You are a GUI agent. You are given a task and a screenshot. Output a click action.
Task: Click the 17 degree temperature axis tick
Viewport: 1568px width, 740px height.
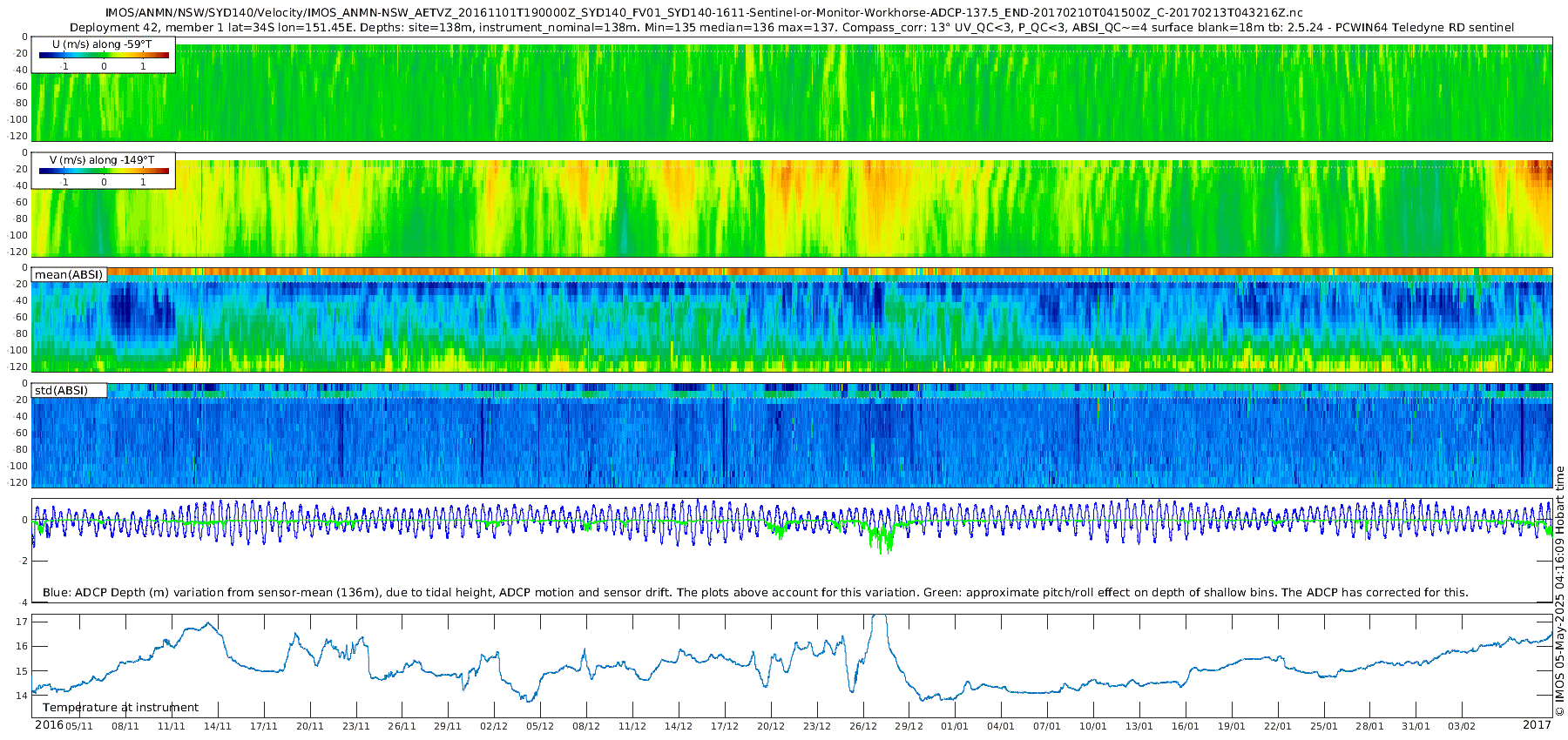click(22, 622)
